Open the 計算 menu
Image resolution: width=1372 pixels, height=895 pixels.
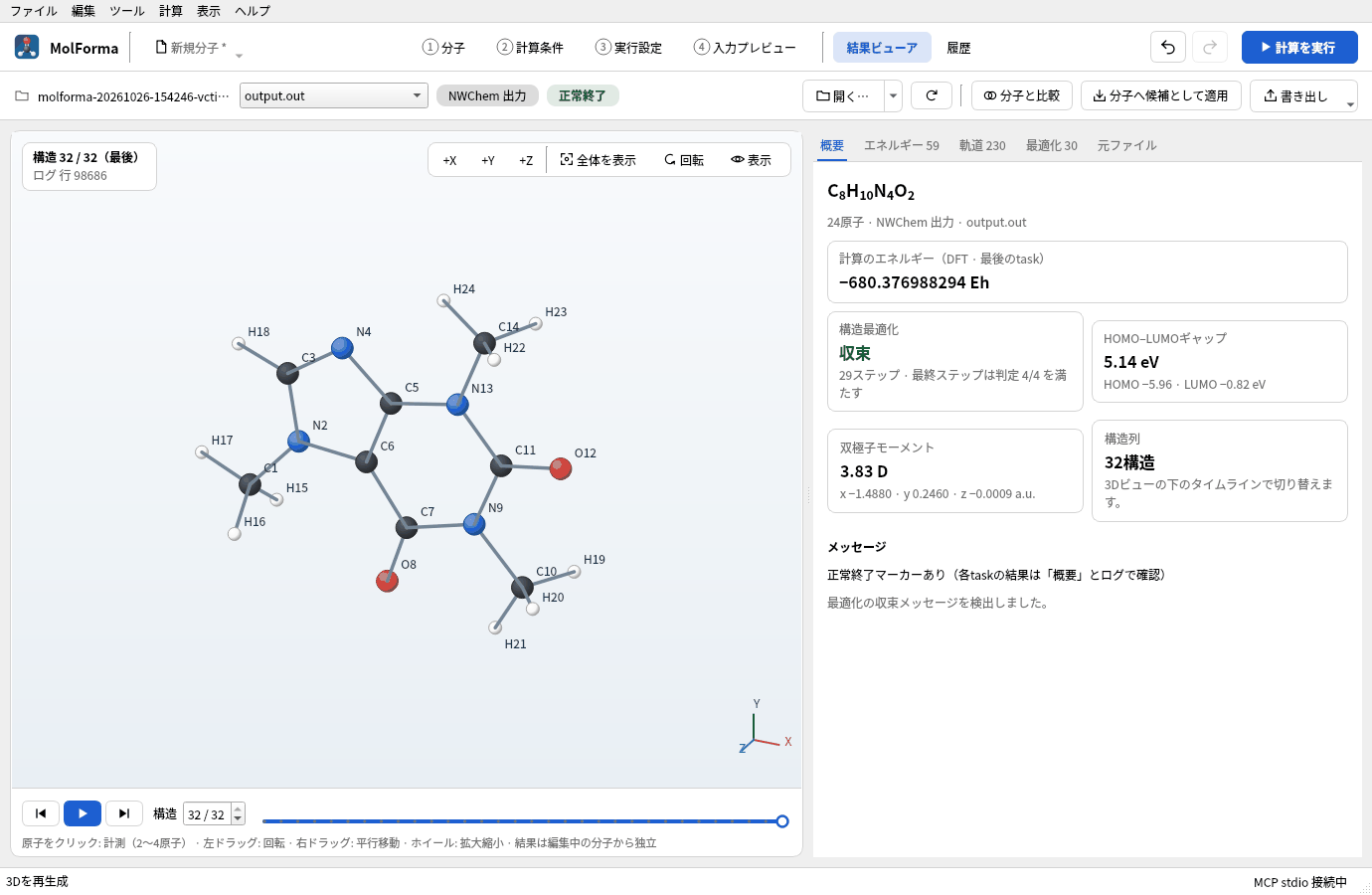171,11
